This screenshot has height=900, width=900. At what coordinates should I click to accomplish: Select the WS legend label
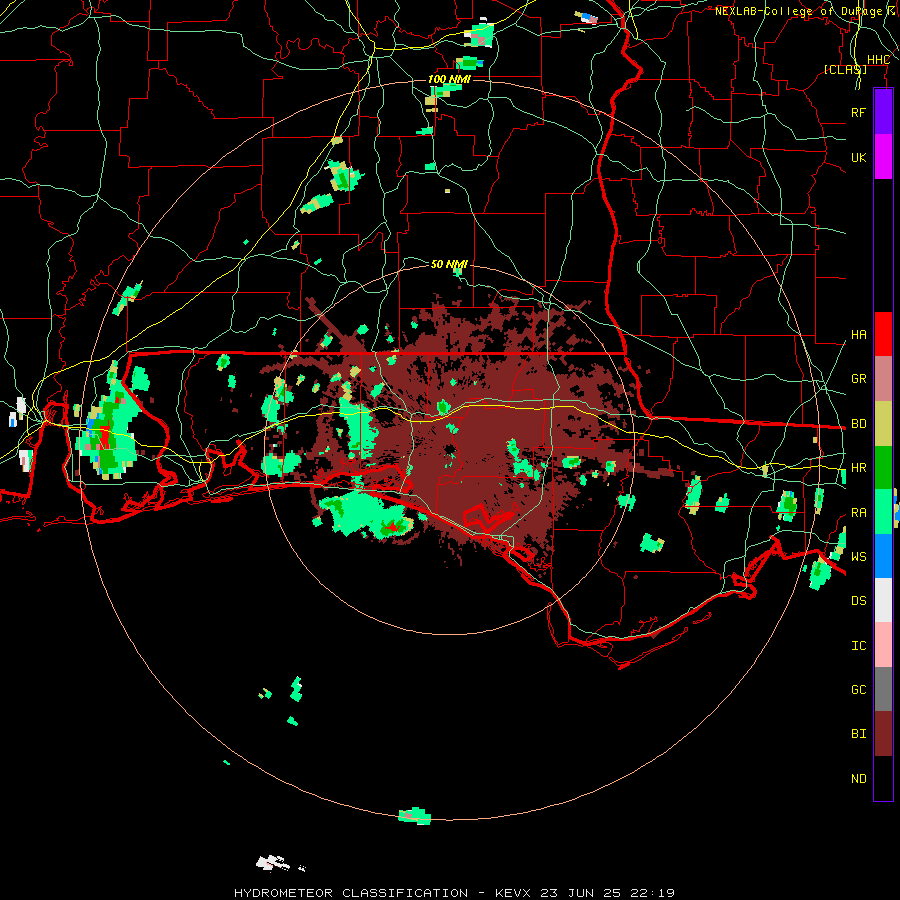click(858, 557)
